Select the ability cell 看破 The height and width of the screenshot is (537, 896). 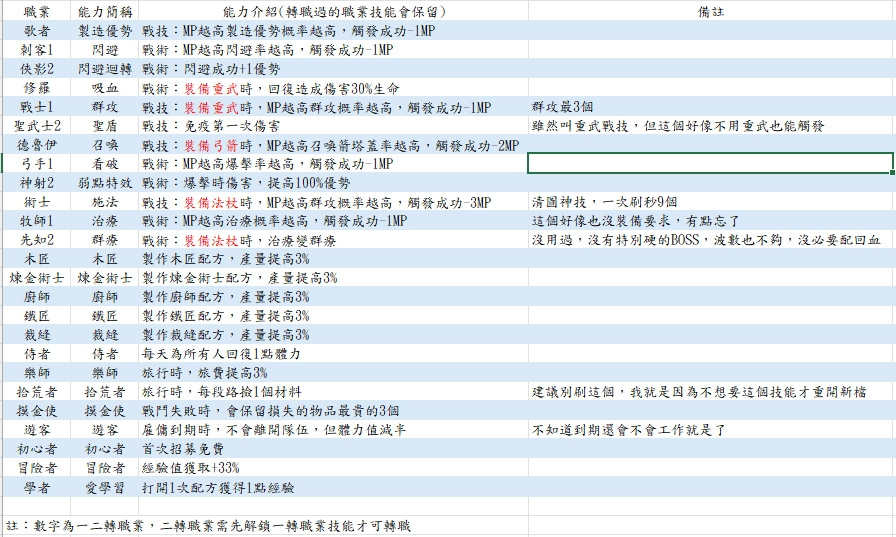(x=105, y=163)
